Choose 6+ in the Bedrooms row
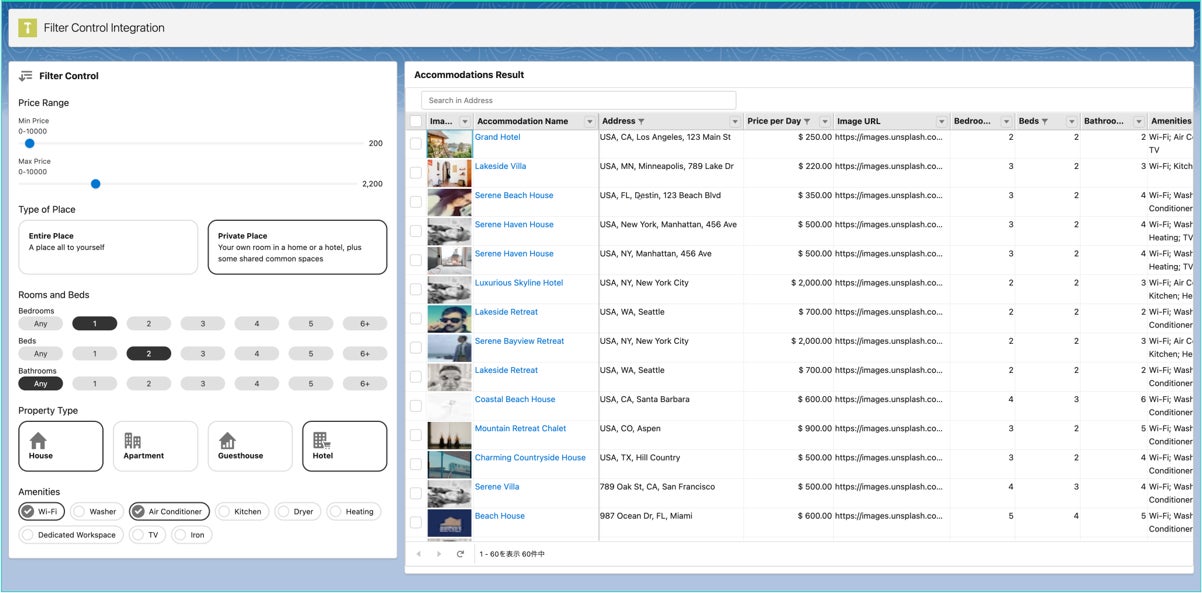 365,324
